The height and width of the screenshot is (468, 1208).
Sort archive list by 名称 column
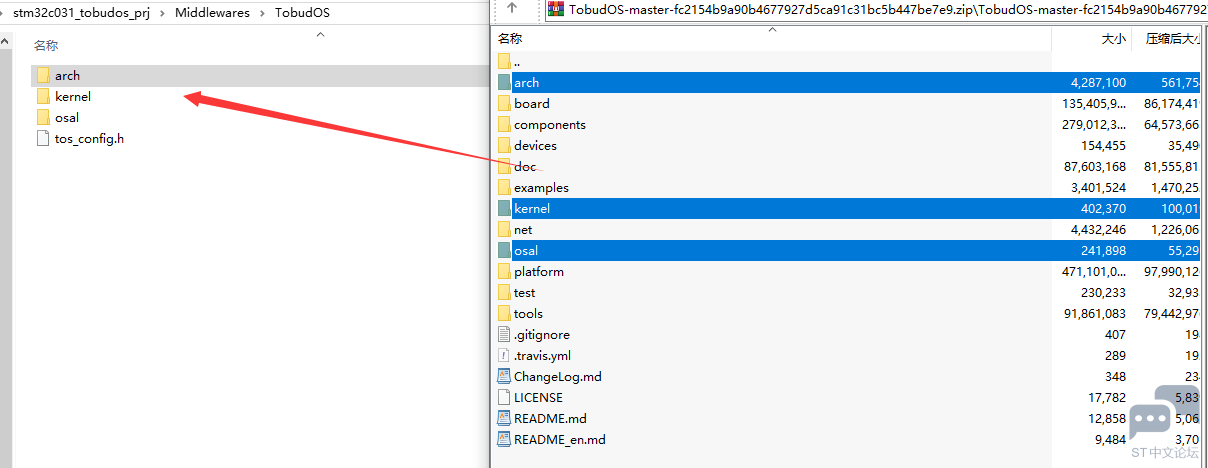point(511,39)
